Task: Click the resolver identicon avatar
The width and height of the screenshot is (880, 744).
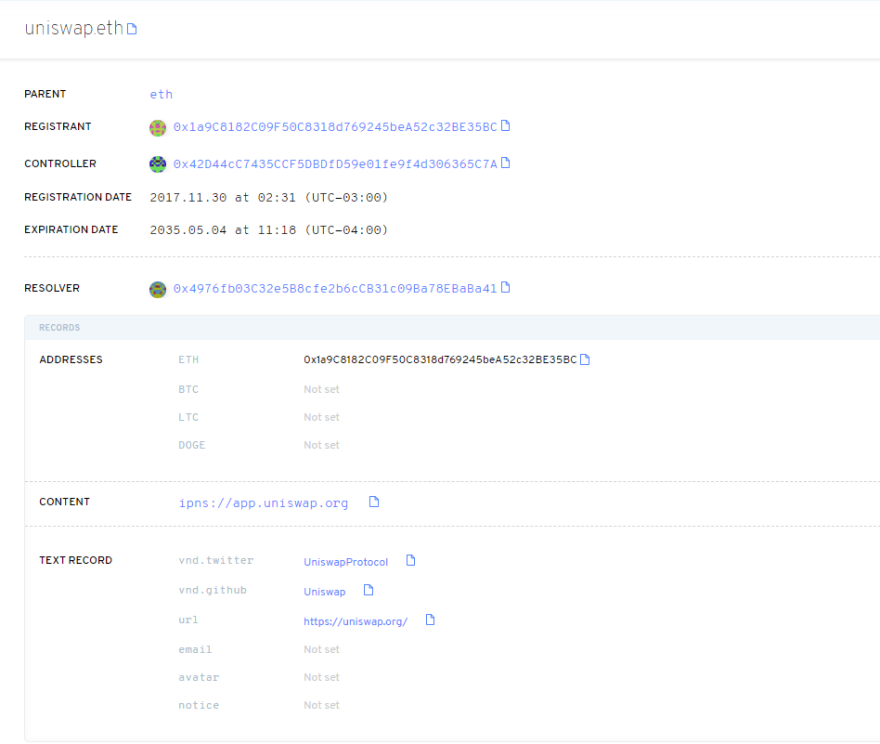Action: click(x=158, y=290)
